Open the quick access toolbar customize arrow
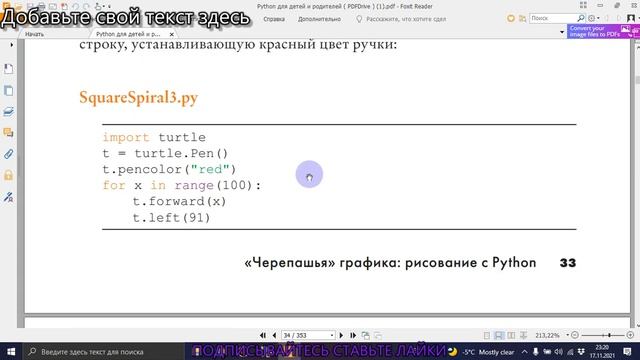The height and width of the screenshot is (360, 640). tap(109, 6)
